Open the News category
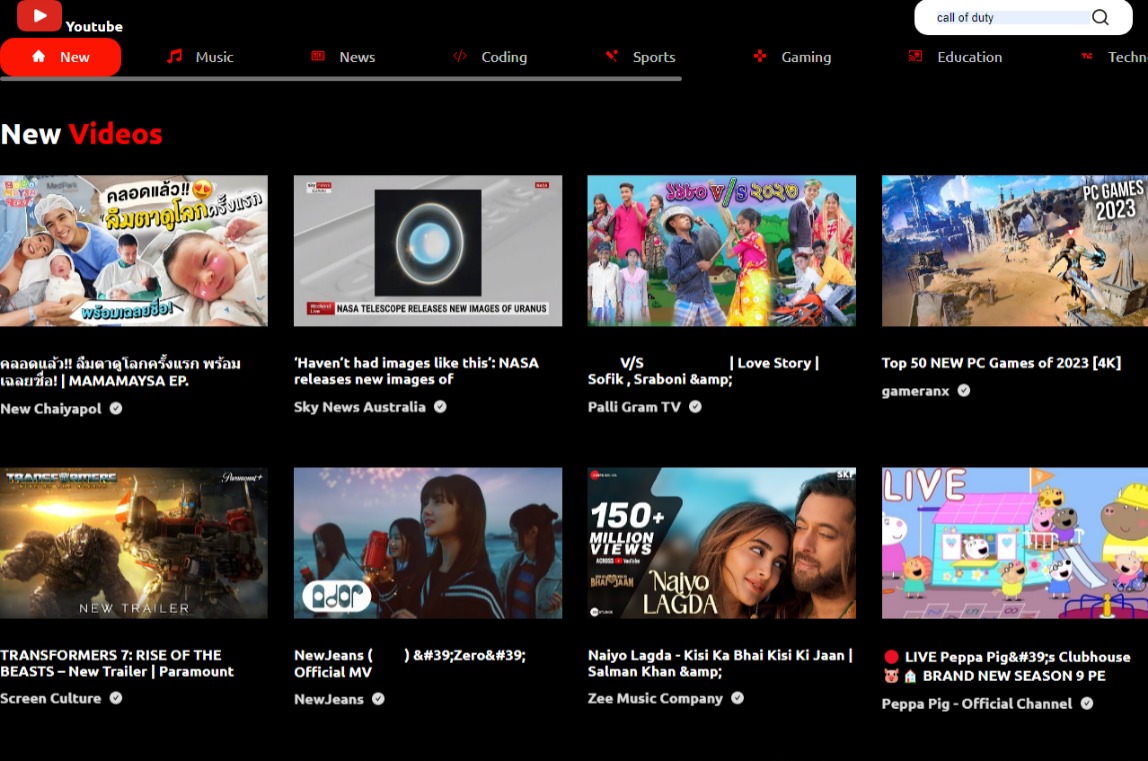1148x761 pixels. point(343,57)
